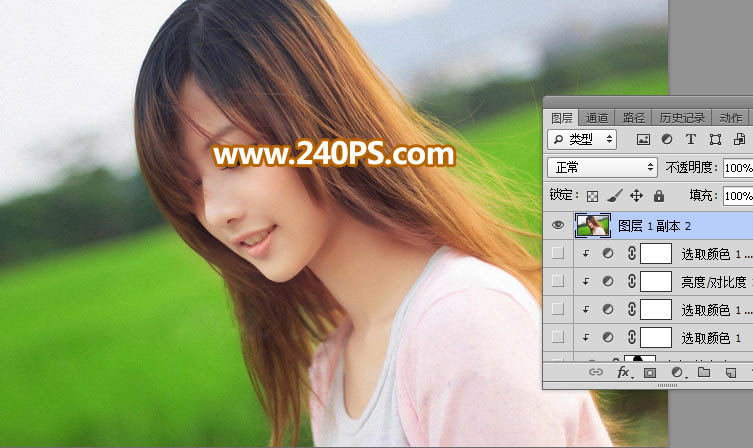Open the 历史记录 tab
753x448 pixels.
pos(682,118)
